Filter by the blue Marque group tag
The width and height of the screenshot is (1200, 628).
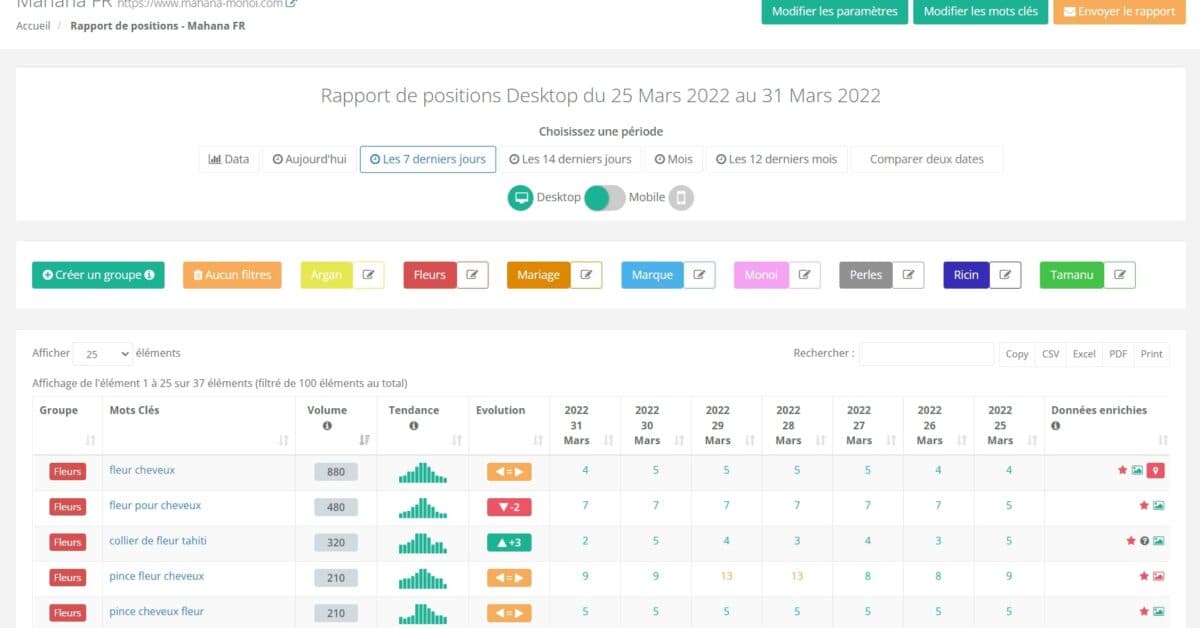pyautogui.click(x=653, y=275)
